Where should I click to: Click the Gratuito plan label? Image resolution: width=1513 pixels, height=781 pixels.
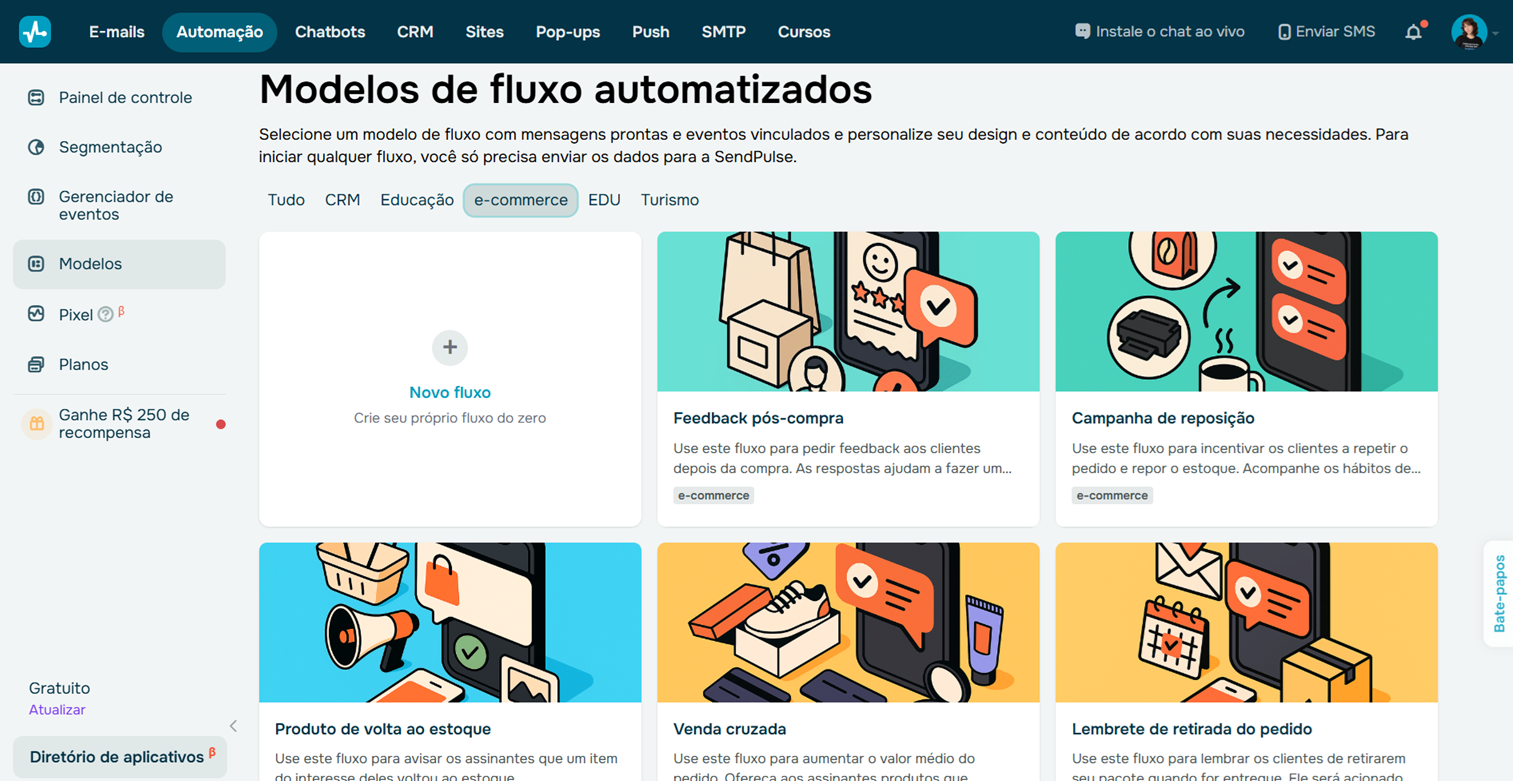(59, 688)
